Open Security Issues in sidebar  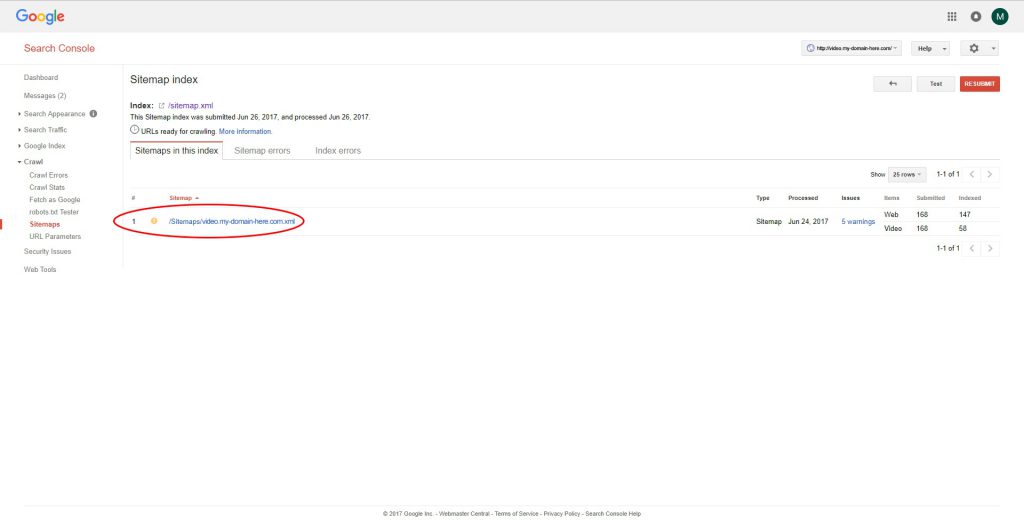coord(47,252)
